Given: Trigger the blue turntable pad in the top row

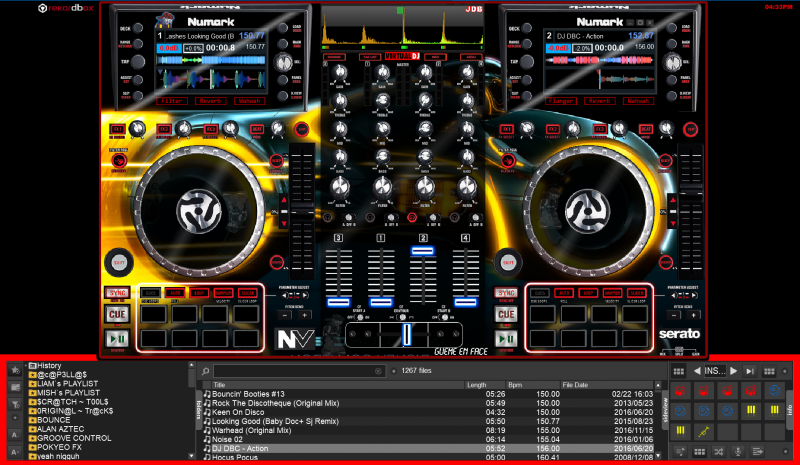Looking at the screenshot, I should (x=774, y=391).
